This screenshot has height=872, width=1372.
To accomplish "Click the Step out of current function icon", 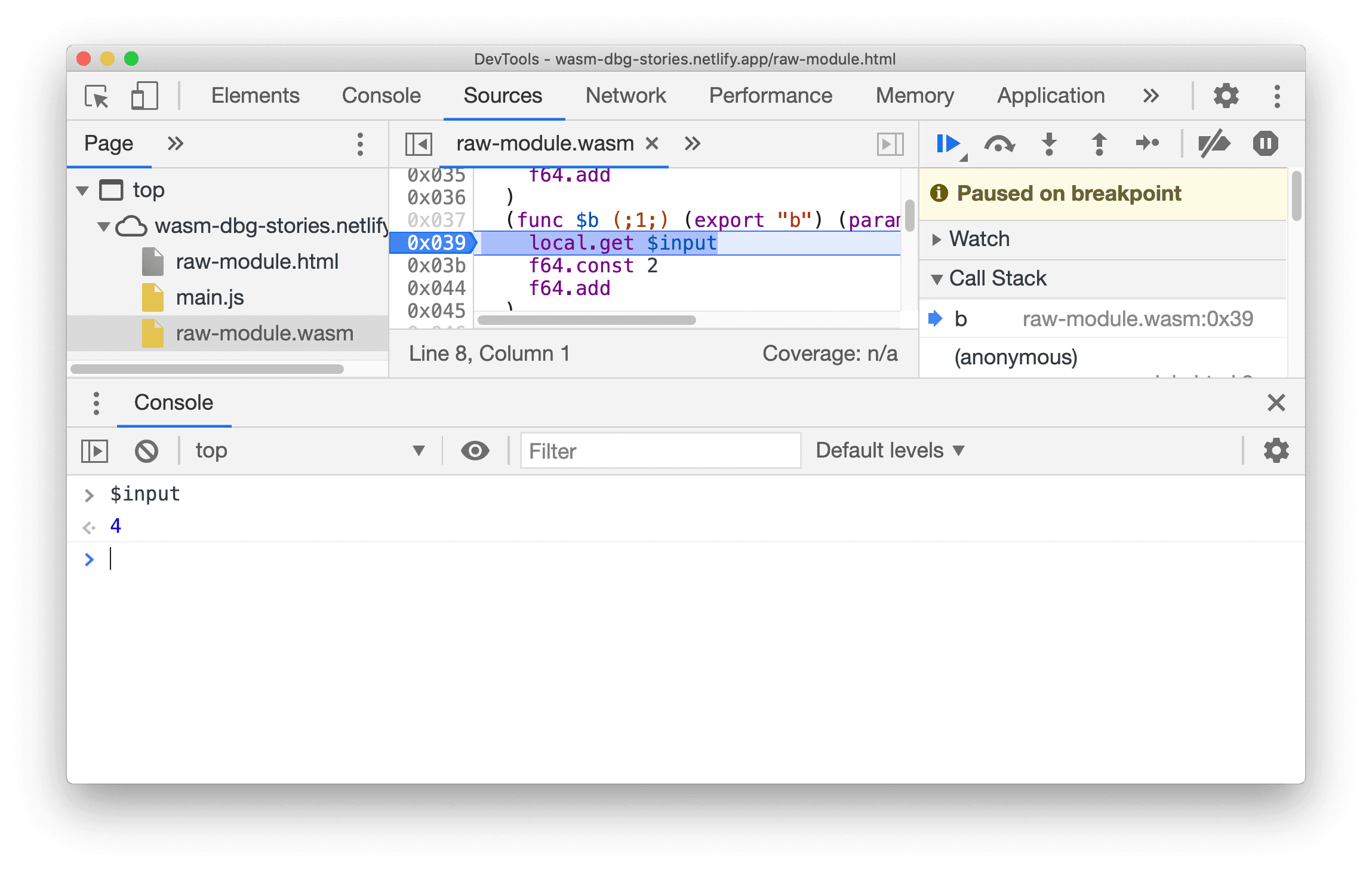I will pos(1098,144).
